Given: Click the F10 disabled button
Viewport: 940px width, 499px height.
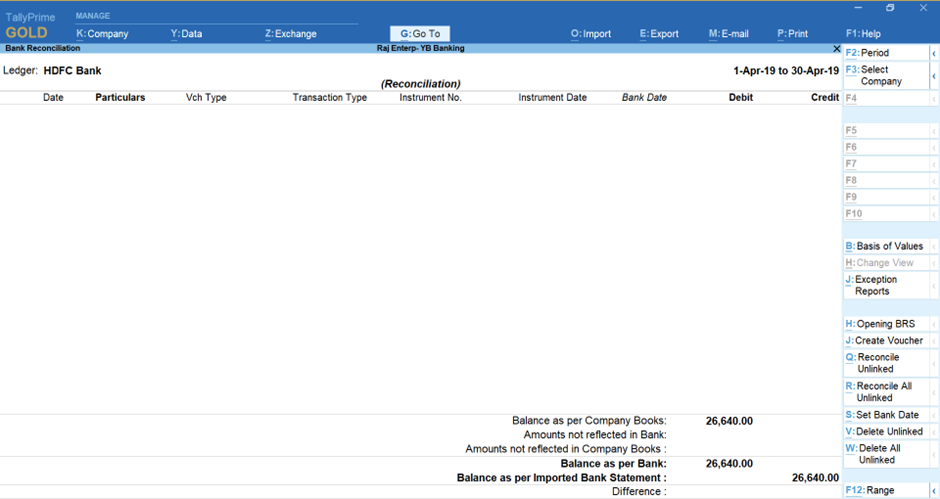Looking at the screenshot, I should (x=886, y=214).
